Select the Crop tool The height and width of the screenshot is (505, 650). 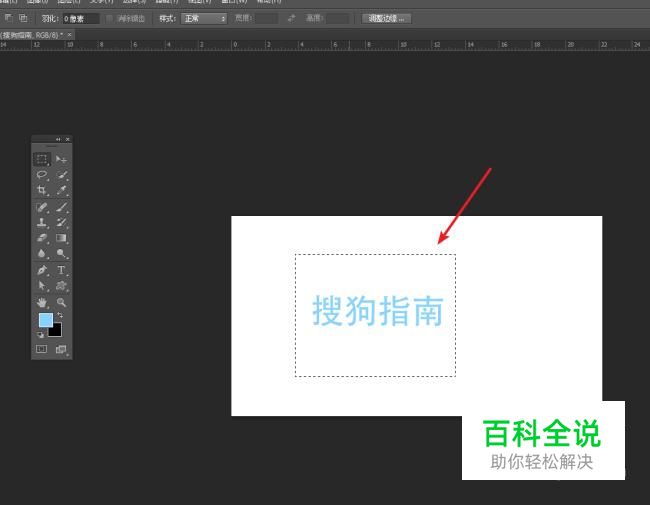pos(42,190)
